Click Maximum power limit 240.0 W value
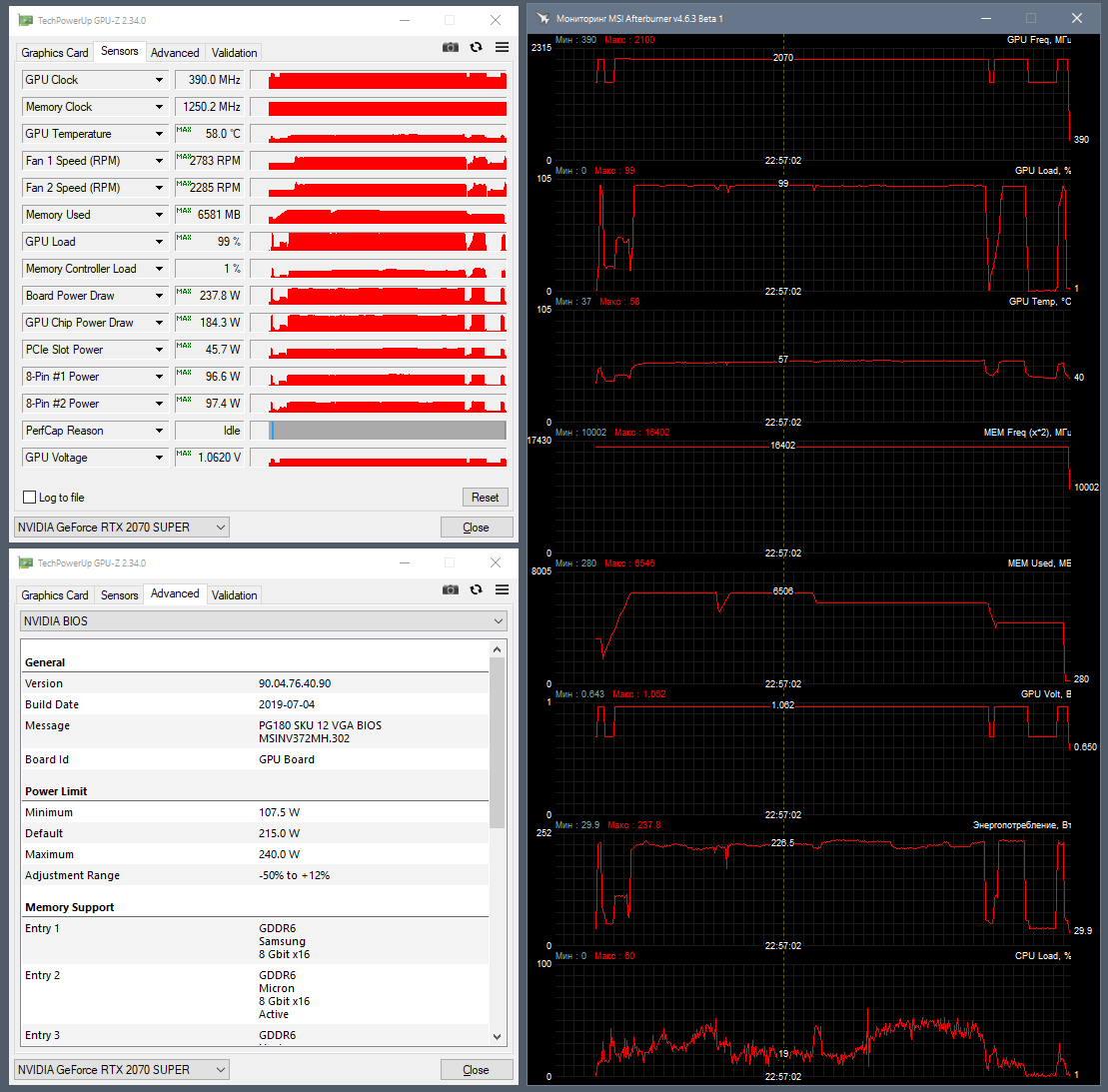This screenshot has width=1108, height=1092. pyautogui.click(x=279, y=854)
